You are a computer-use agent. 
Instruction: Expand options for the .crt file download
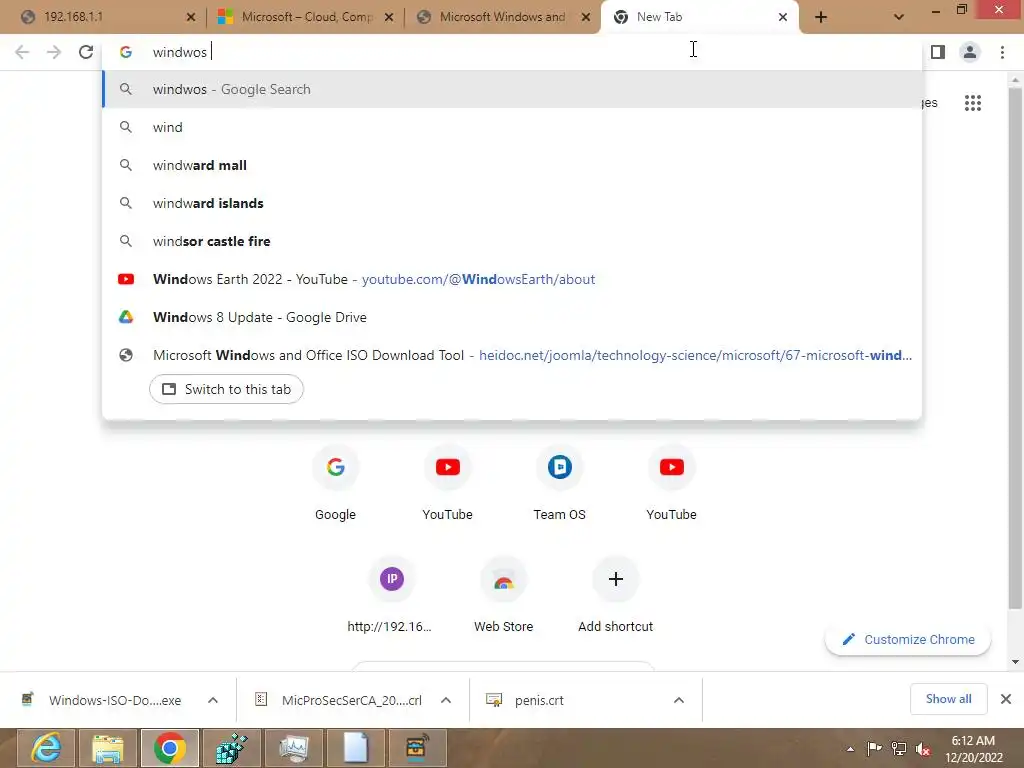click(x=679, y=700)
